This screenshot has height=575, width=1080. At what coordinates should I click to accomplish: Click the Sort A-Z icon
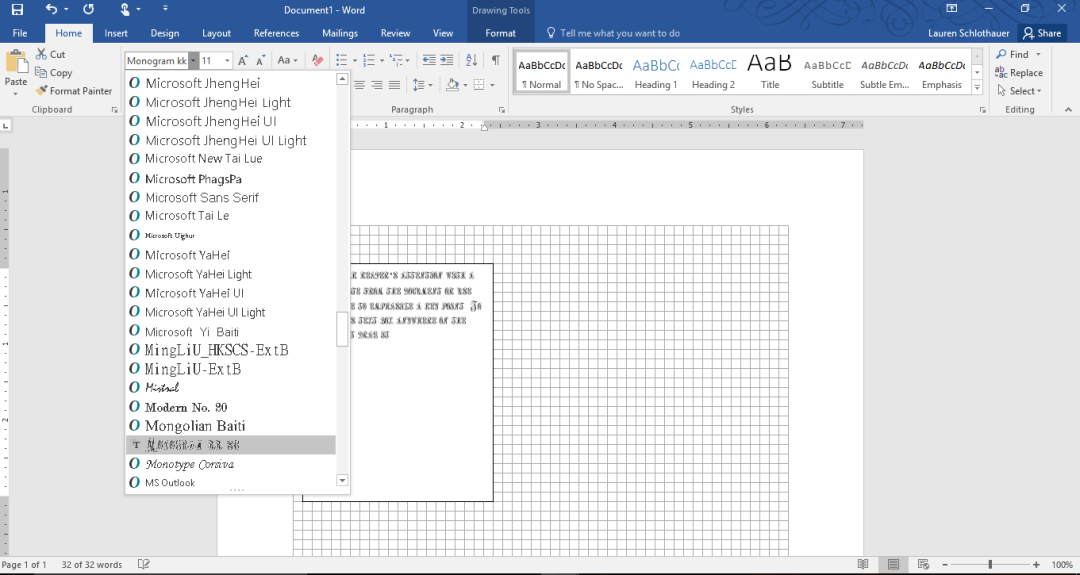(471, 61)
